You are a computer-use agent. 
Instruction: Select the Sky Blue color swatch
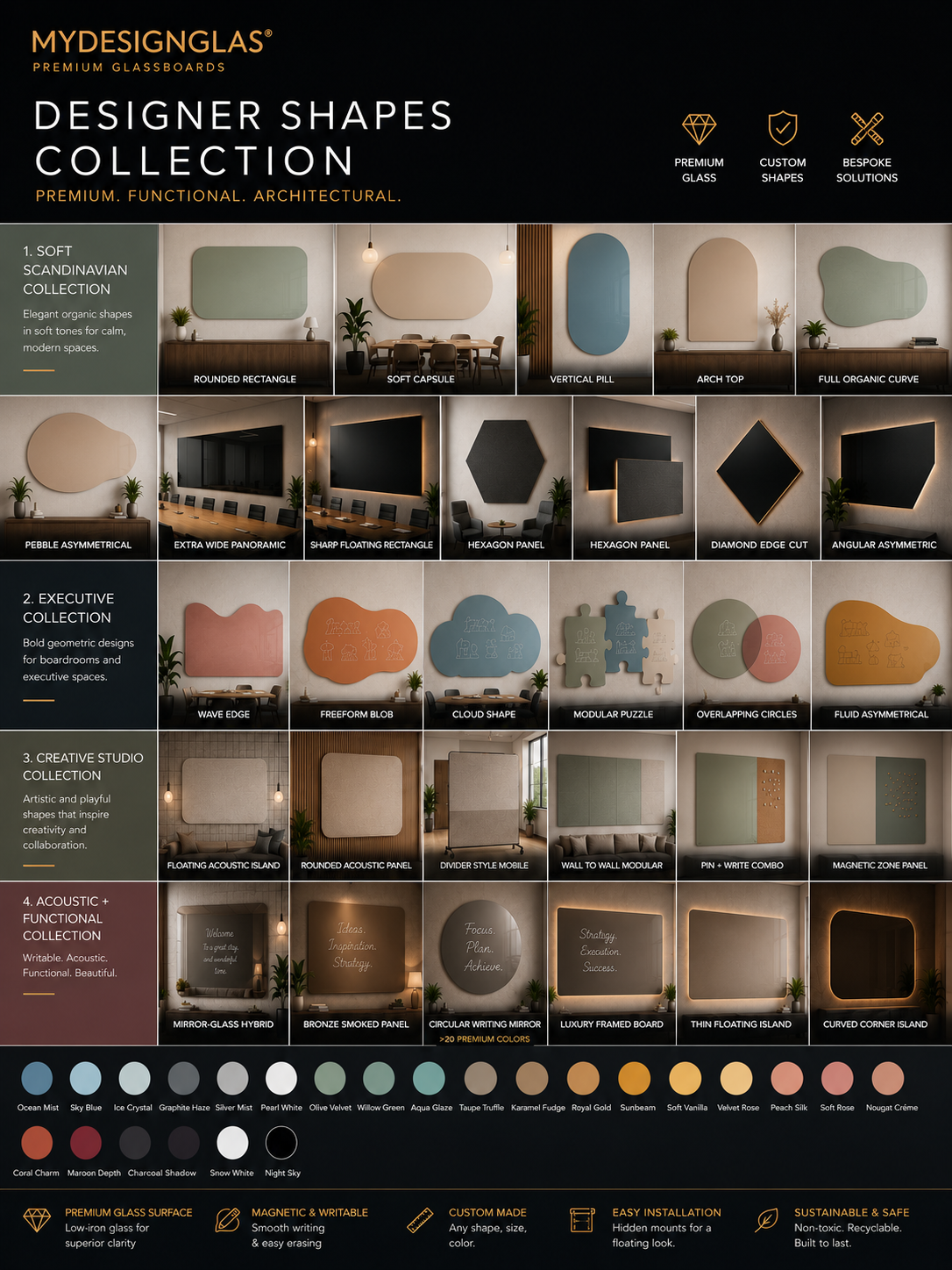tap(86, 1078)
